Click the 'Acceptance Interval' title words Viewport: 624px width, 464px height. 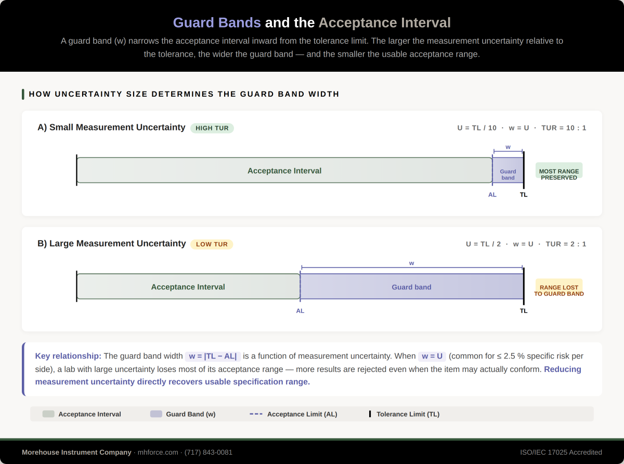384,23
